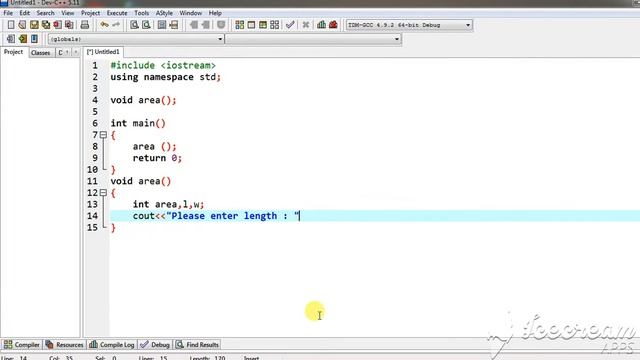This screenshot has width=640, height=360.
Task: Switch to the Classes sidebar tab
Action: [x=40, y=53]
